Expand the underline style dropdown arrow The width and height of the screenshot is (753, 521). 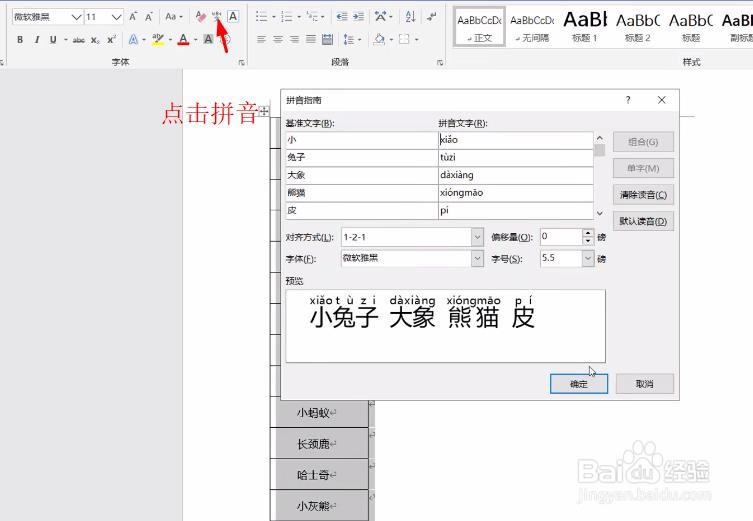pos(65,40)
